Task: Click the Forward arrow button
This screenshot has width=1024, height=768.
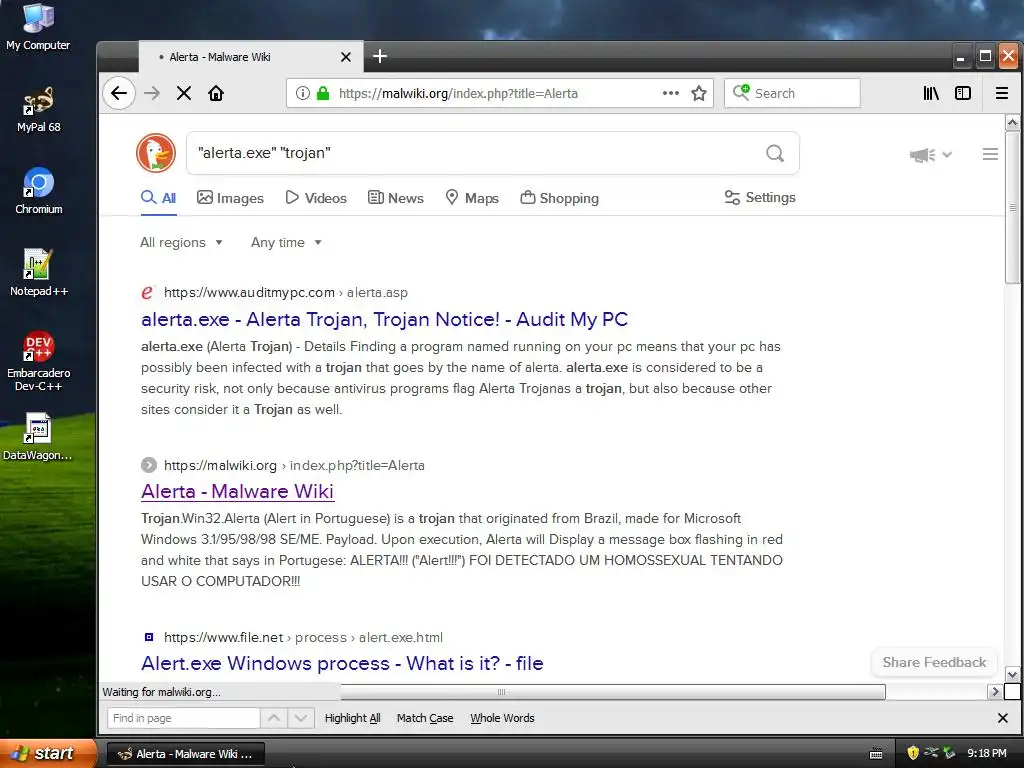Action: (152, 93)
